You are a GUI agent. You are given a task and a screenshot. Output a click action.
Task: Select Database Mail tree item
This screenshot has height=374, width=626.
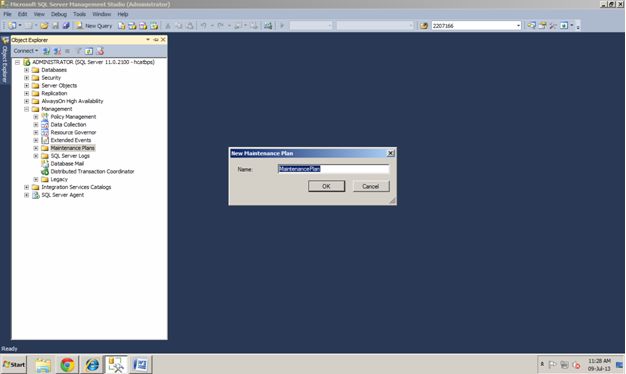click(67, 164)
